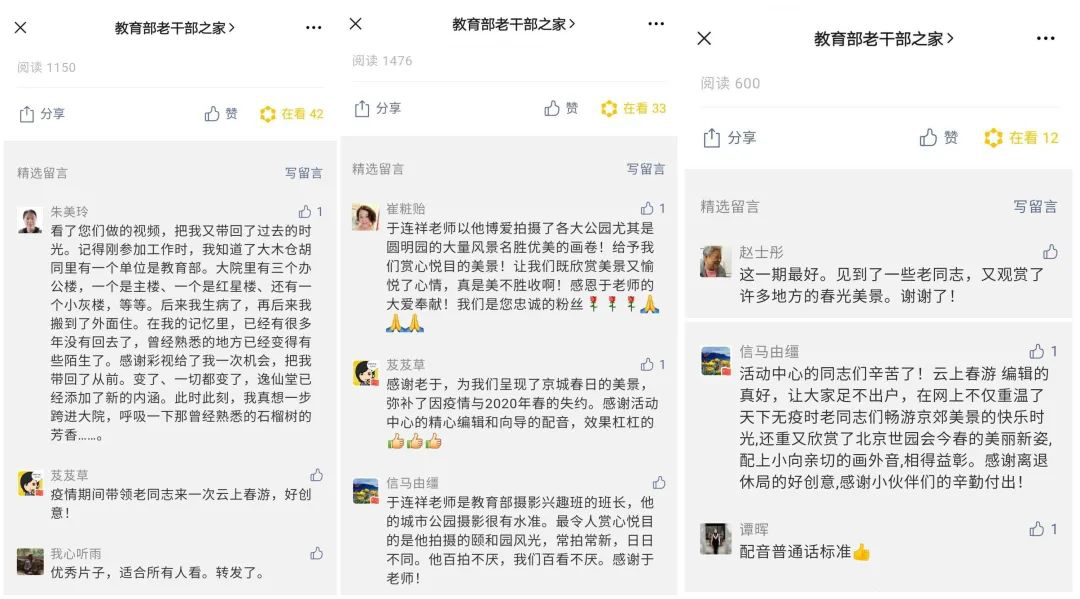Open 教育部老干部之家 chevron in right panel
This screenshot has width=1080, height=599.
click(951, 39)
